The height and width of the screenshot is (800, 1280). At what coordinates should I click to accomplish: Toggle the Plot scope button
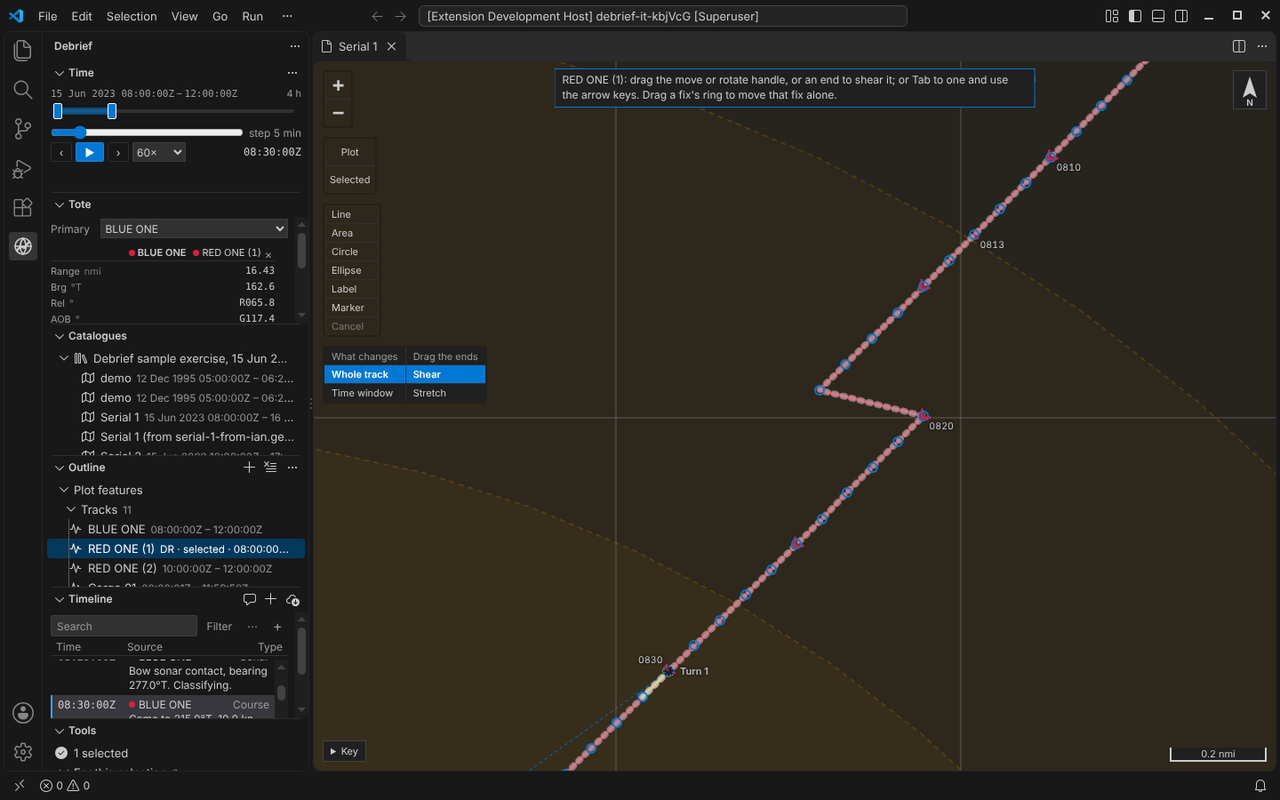350,152
